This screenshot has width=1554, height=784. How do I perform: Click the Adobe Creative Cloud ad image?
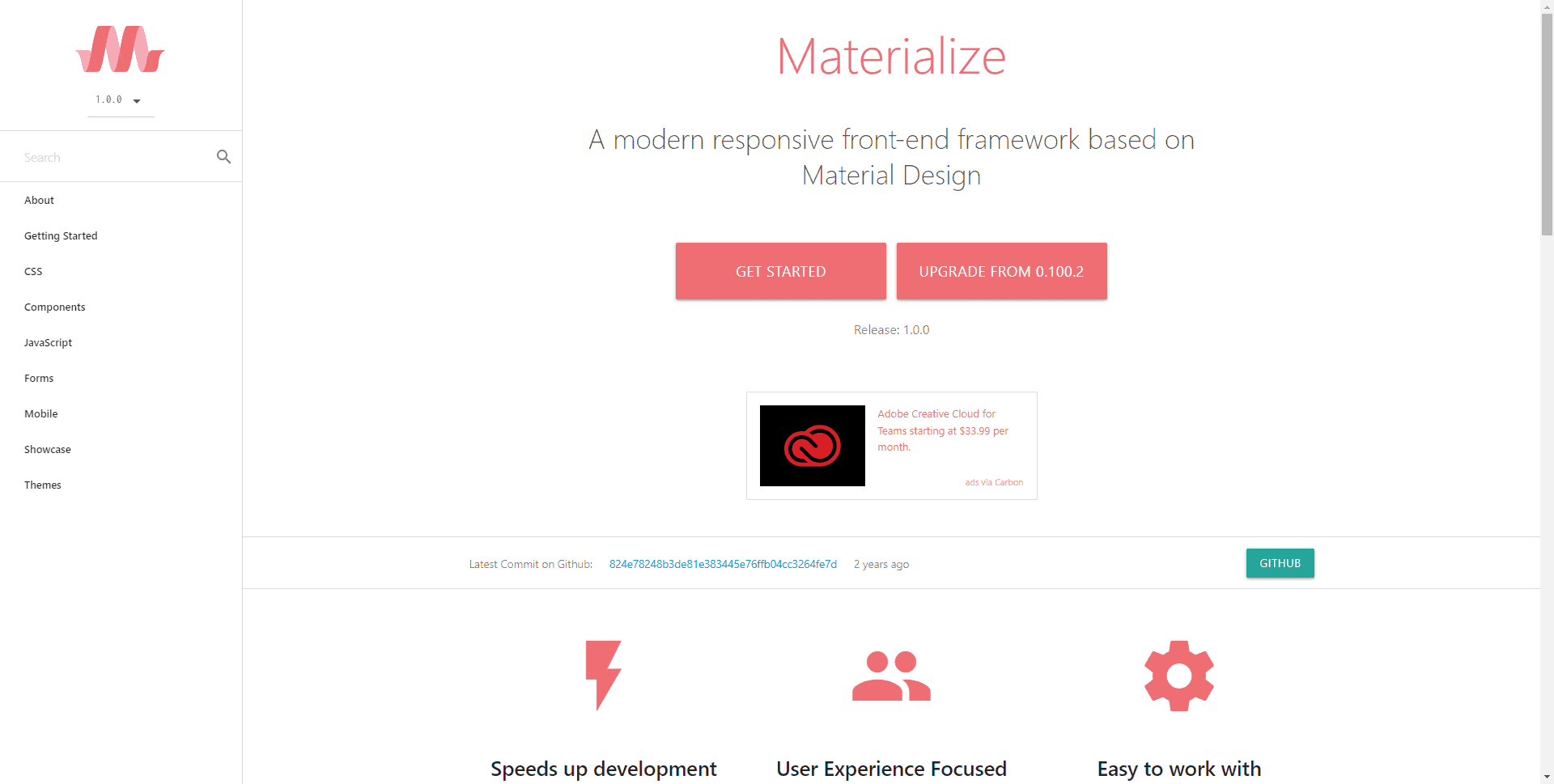click(813, 446)
